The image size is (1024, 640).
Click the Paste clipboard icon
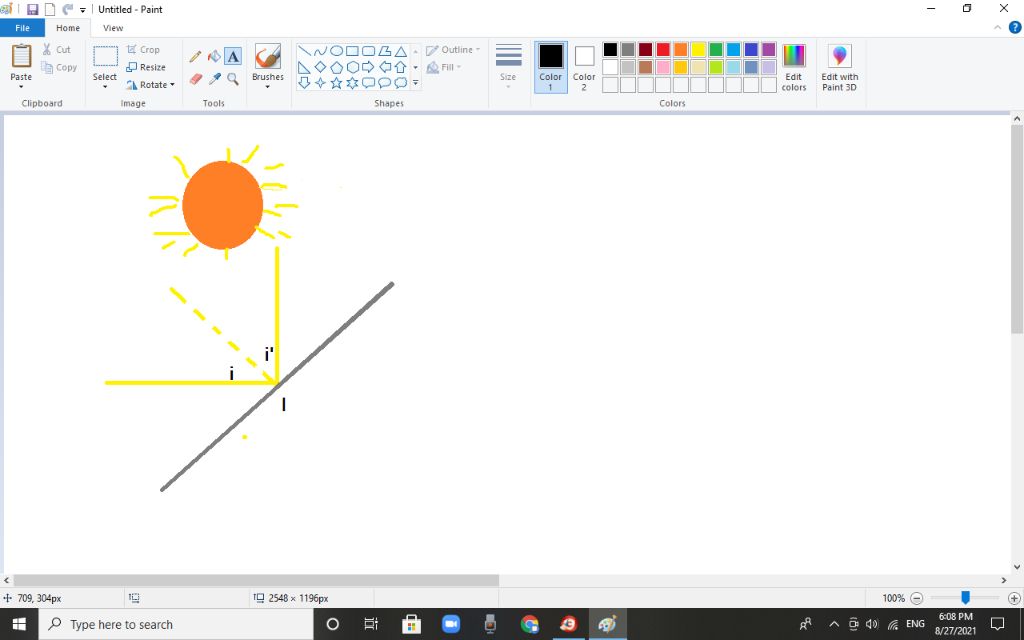point(21,56)
